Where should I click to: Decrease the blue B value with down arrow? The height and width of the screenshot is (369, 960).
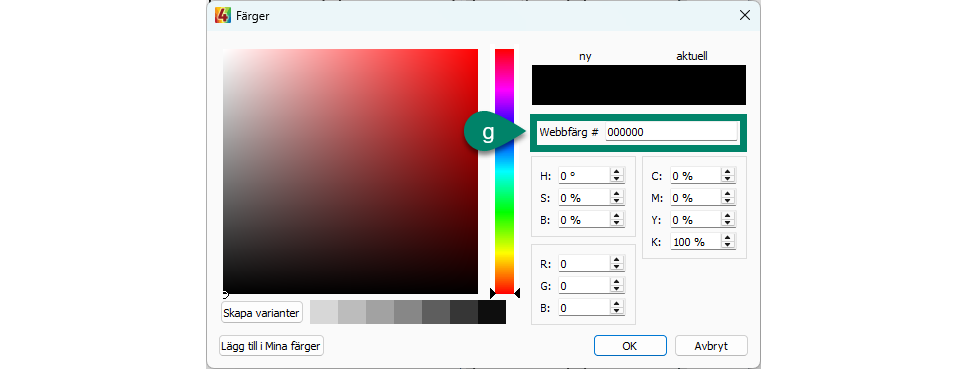pos(617,311)
